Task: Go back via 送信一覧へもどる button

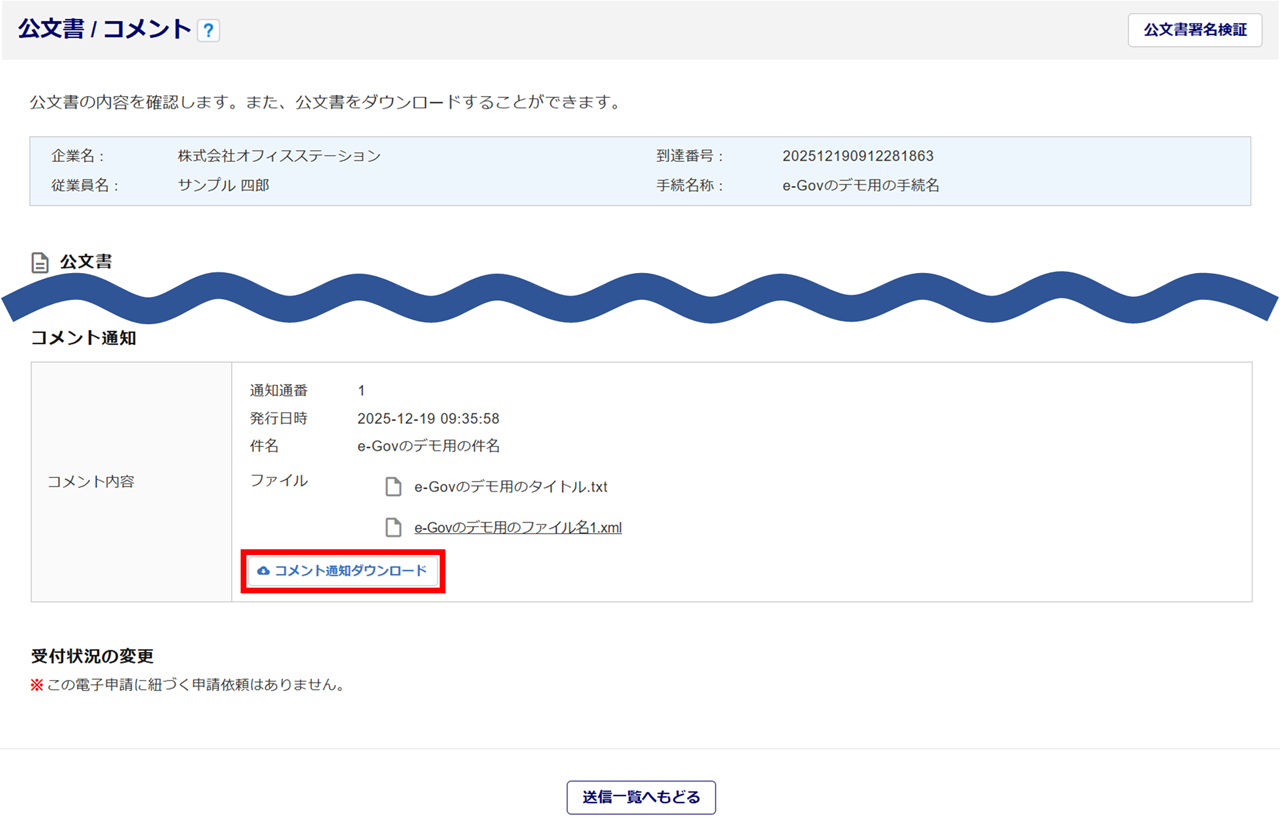Action: coord(641,797)
